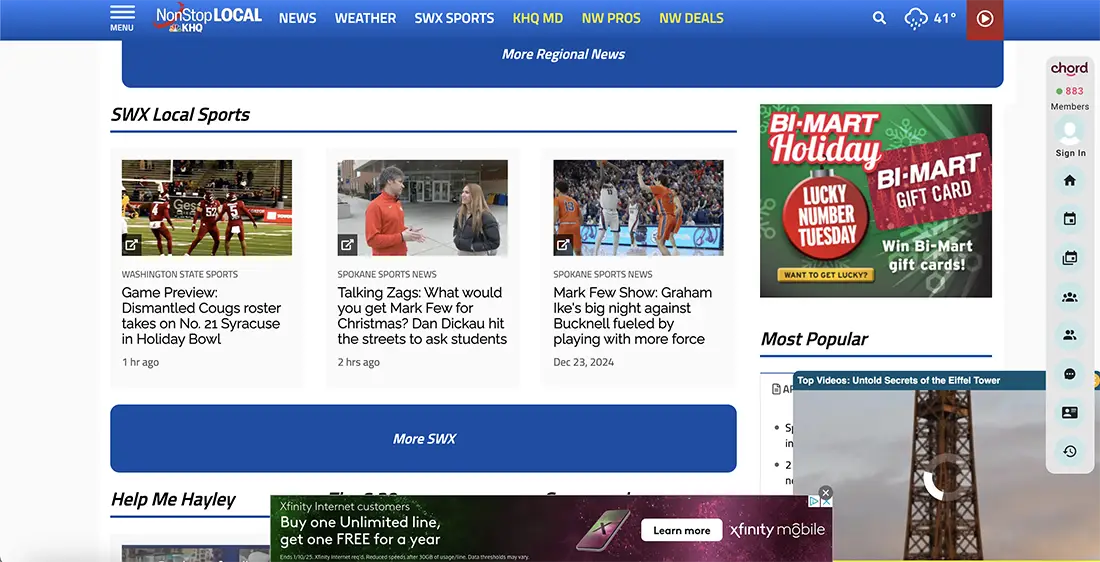Open SPOKANE SPORTS NEWS label above Talking Zags
Image resolution: width=1100 pixels, height=562 pixels.
coord(387,274)
